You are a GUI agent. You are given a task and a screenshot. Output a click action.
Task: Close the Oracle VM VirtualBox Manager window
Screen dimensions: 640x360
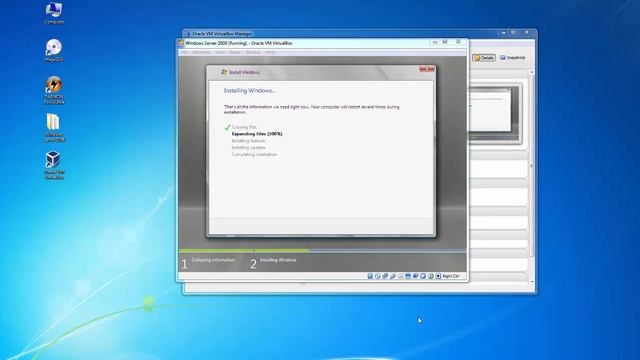(527, 32)
